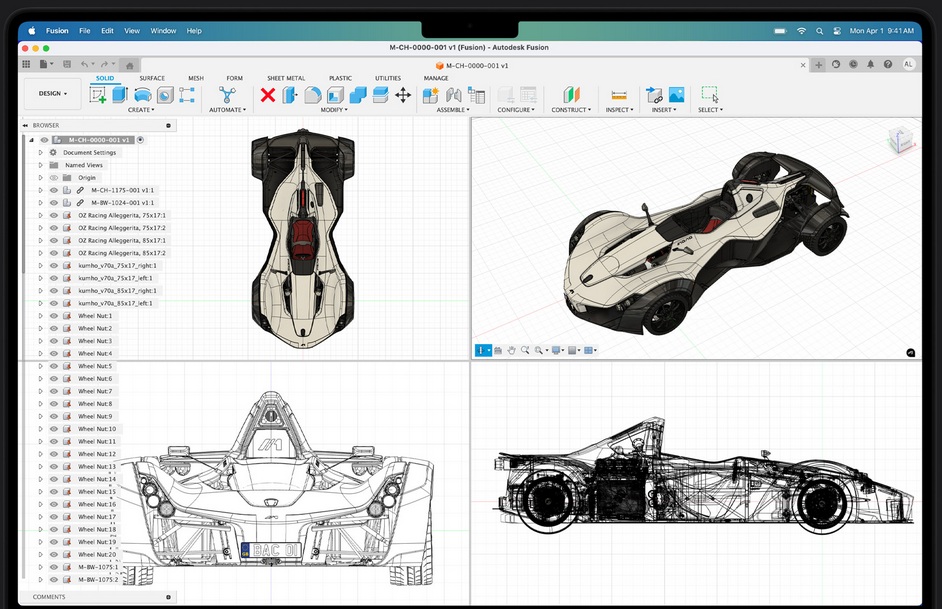
Task: Select the Press Pull tool
Action: click(x=290, y=94)
